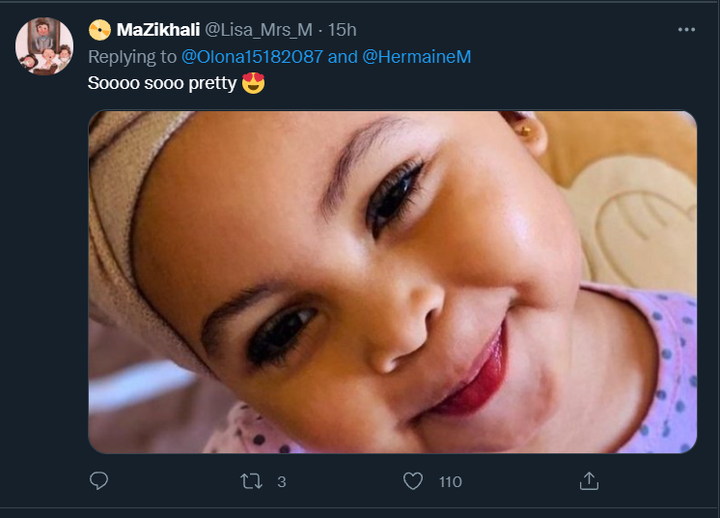Open the MaZikhali display name
The width and height of the screenshot is (720, 518).
click(x=158, y=30)
